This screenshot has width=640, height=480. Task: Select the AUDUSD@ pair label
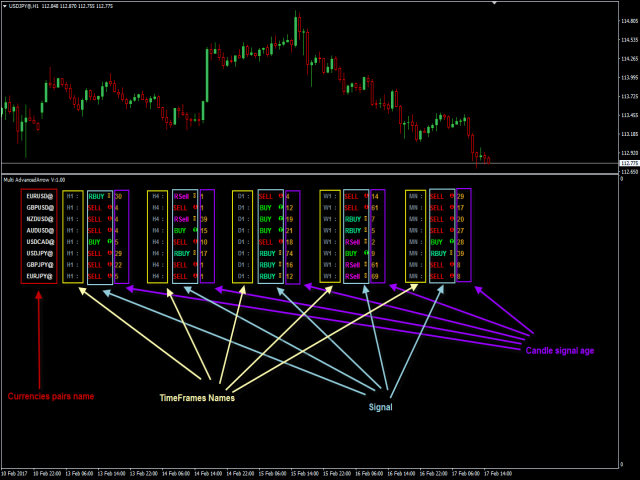[40, 231]
